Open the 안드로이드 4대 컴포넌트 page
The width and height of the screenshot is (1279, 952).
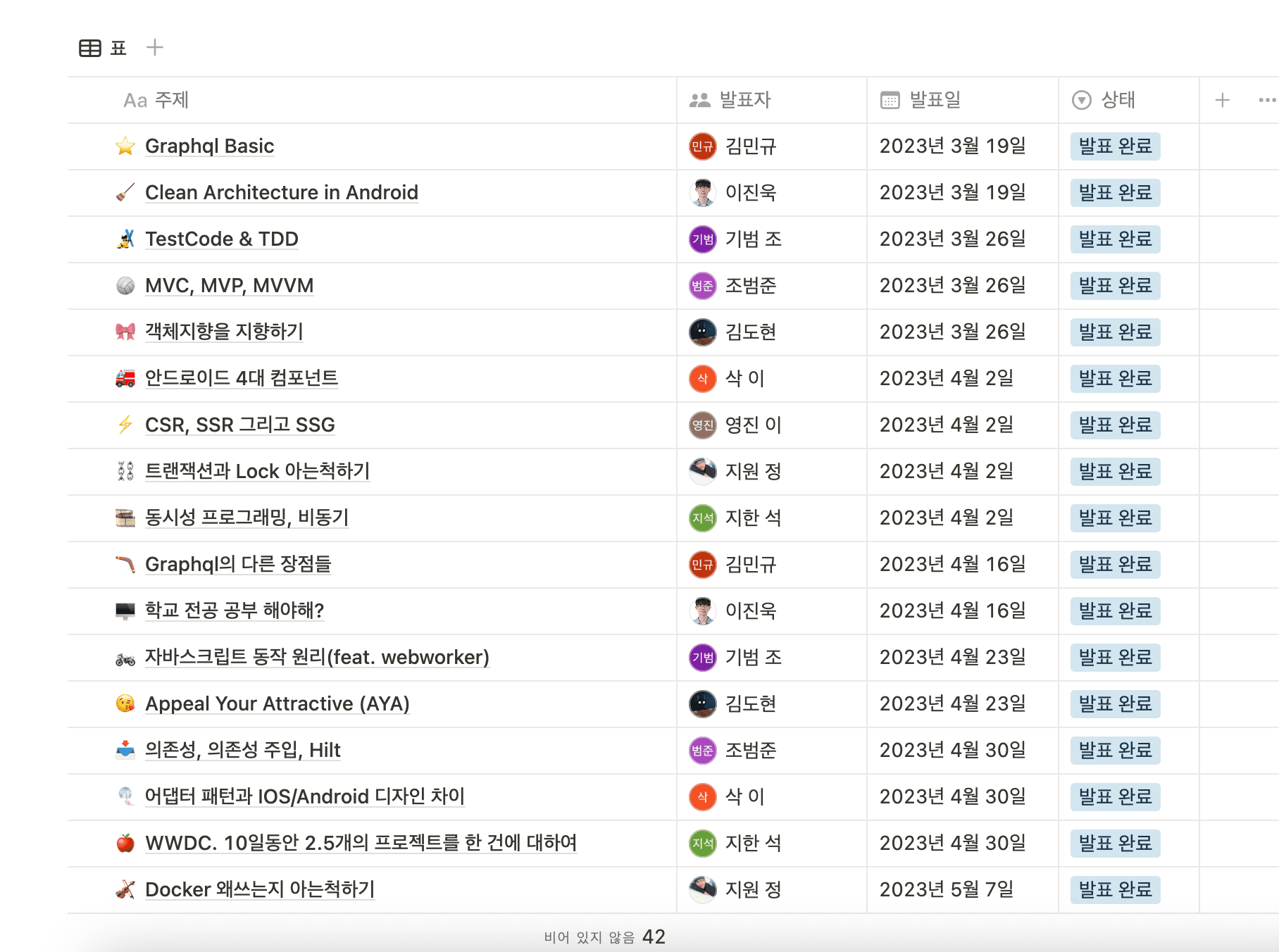pyautogui.click(x=242, y=378)
